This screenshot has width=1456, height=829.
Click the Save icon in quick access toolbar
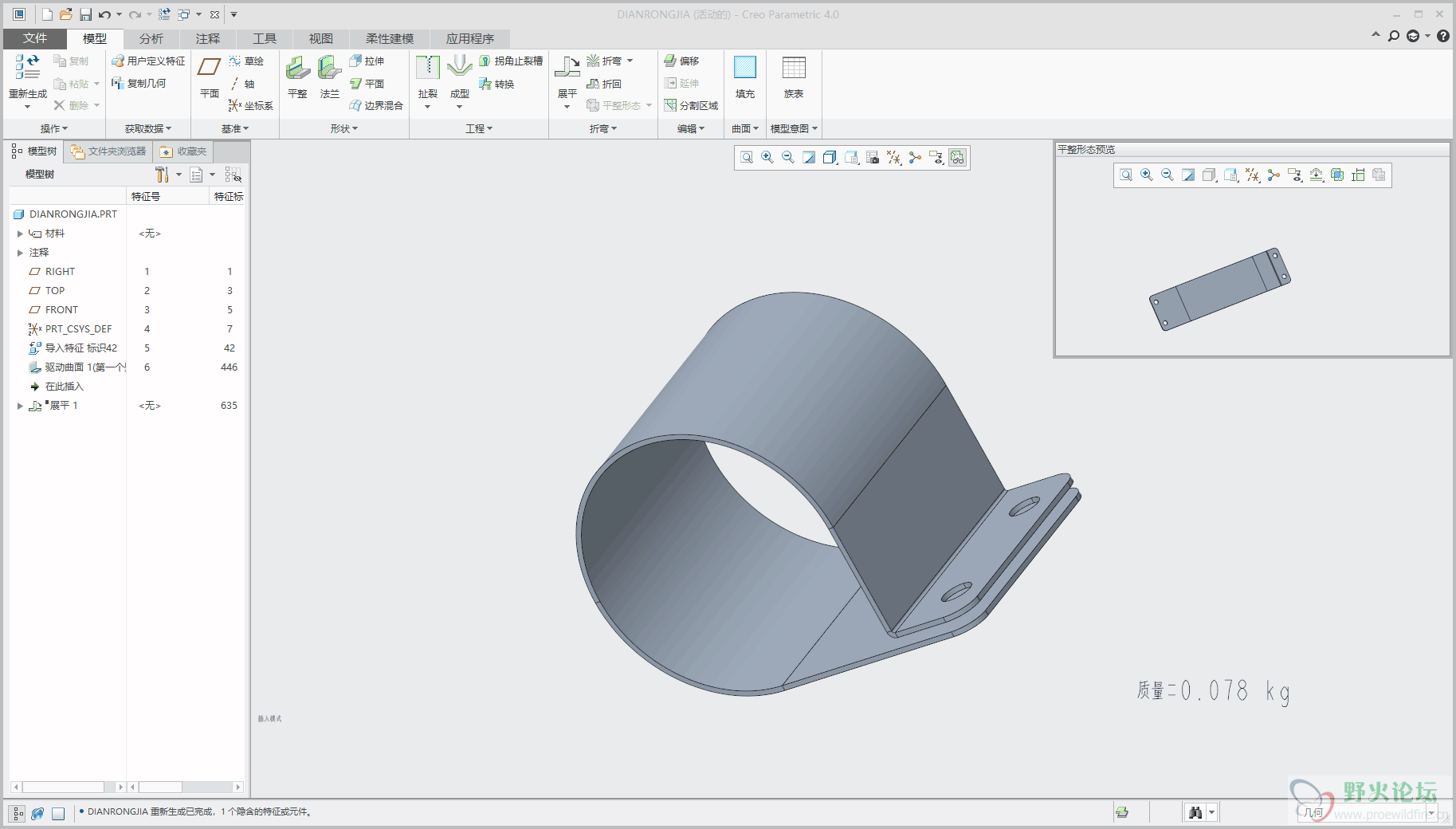(85, 14)
